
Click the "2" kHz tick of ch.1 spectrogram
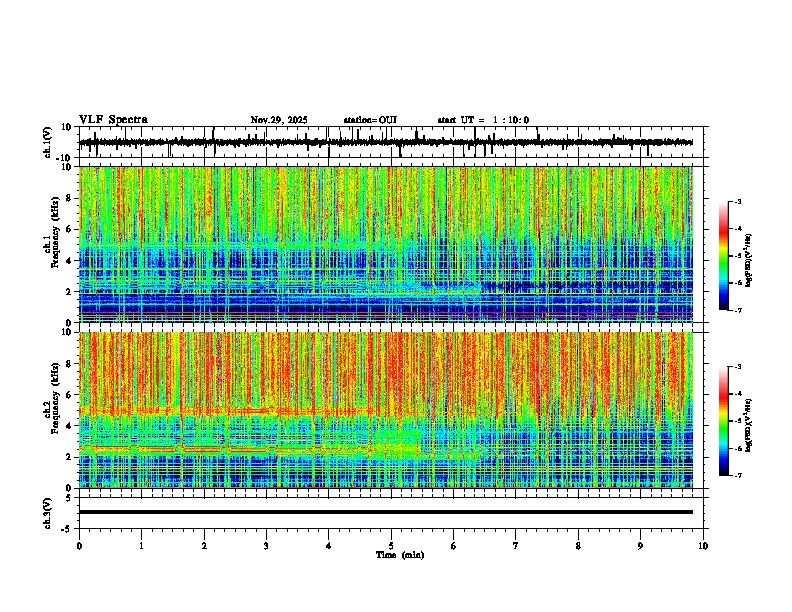69,291
